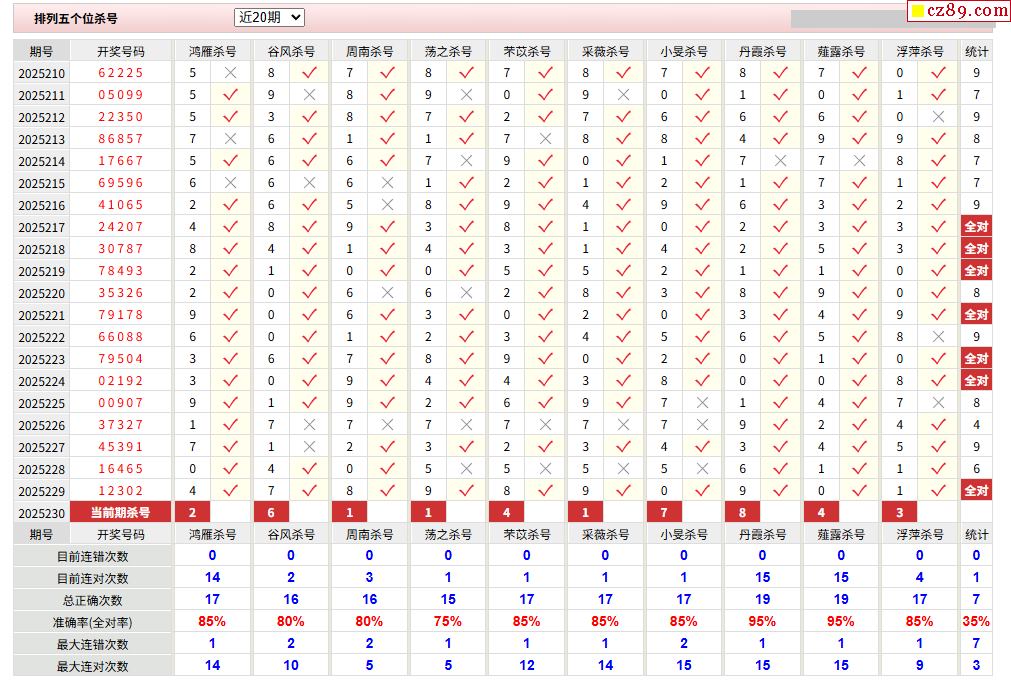Click the 目前连对次数 row label

point(93,578)
